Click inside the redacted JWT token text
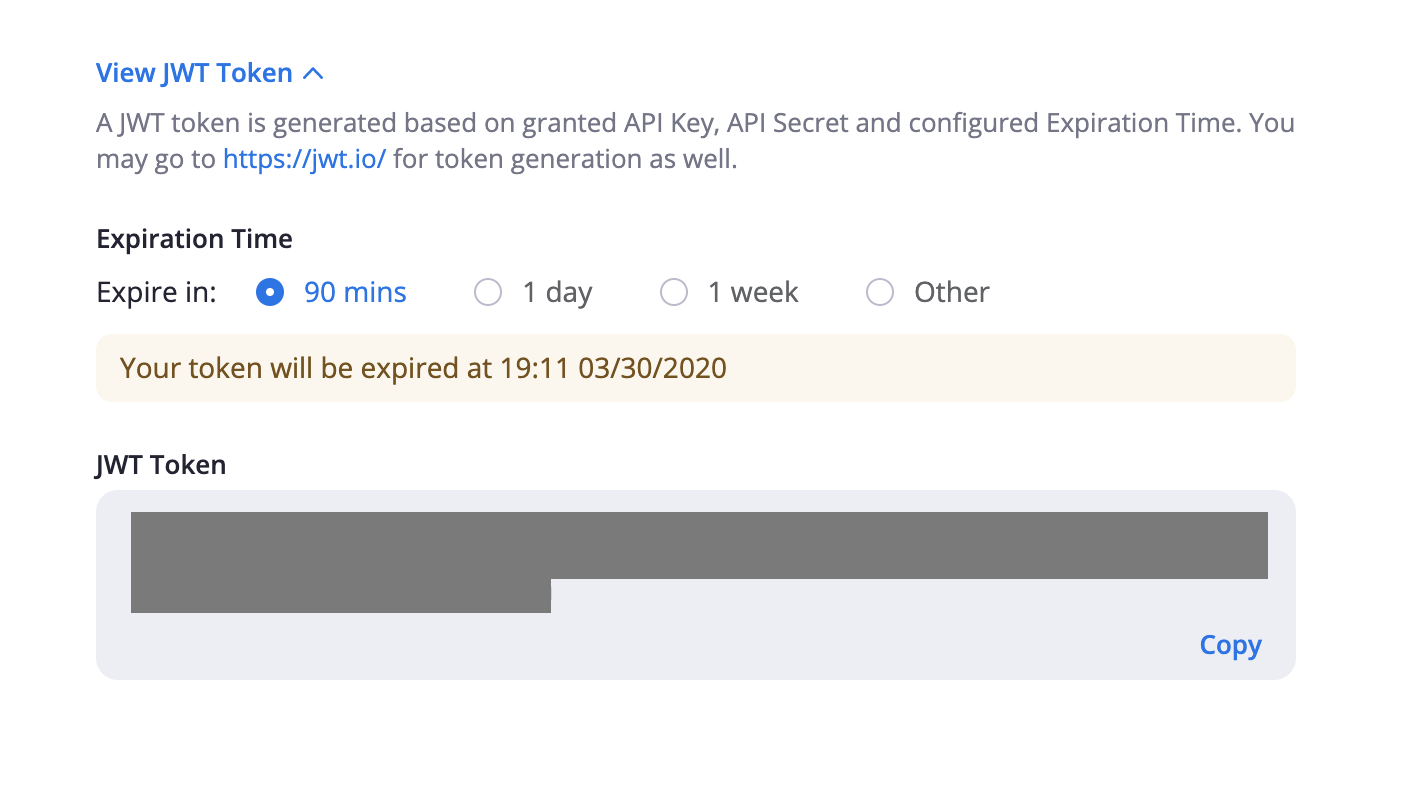This screenshot has height=808, width=1404. pyautogui.click(x=699, y=545)
